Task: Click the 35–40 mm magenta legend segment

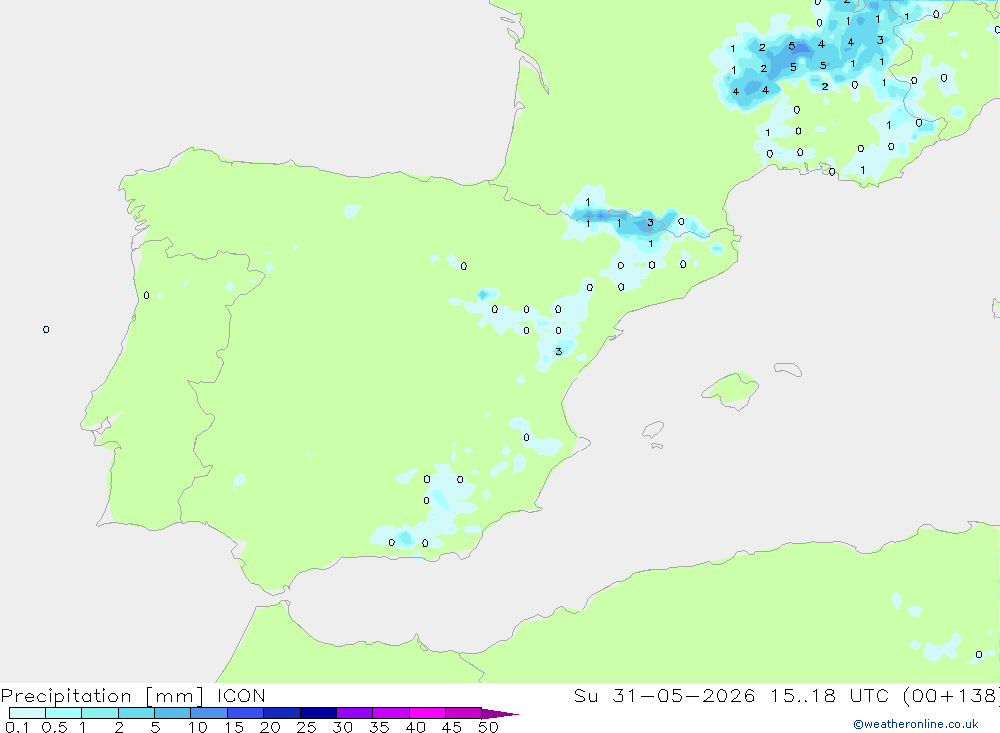Action: click(391, 713)
